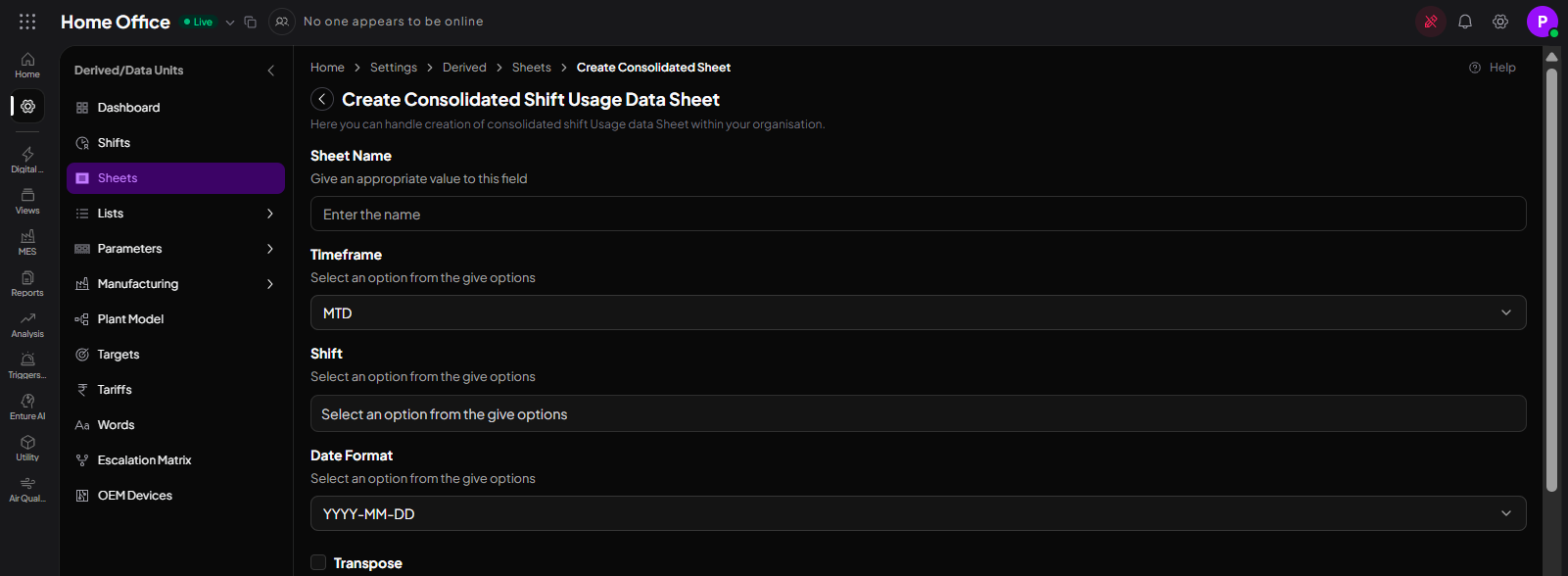Click the back arrow next to page title
This screenshot has width=1568, height=576.
click(322, 99)
